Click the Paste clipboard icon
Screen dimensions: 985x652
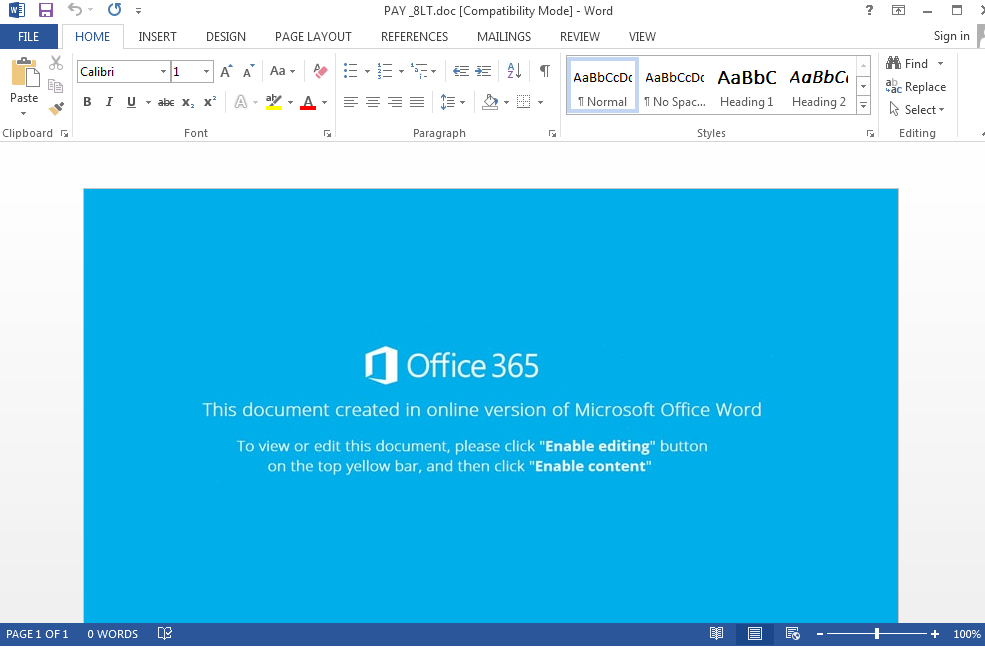point(24,72)
